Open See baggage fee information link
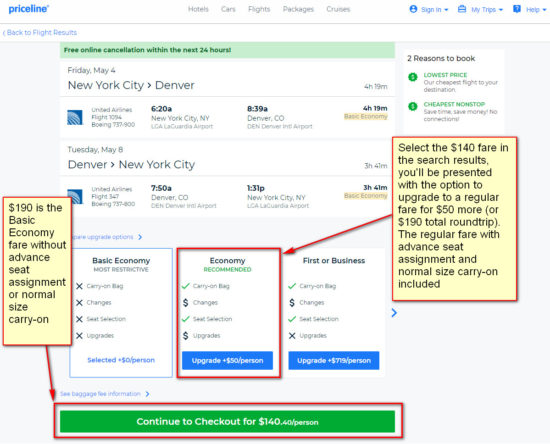The image size is (550, 444). [x=100, y=394]
